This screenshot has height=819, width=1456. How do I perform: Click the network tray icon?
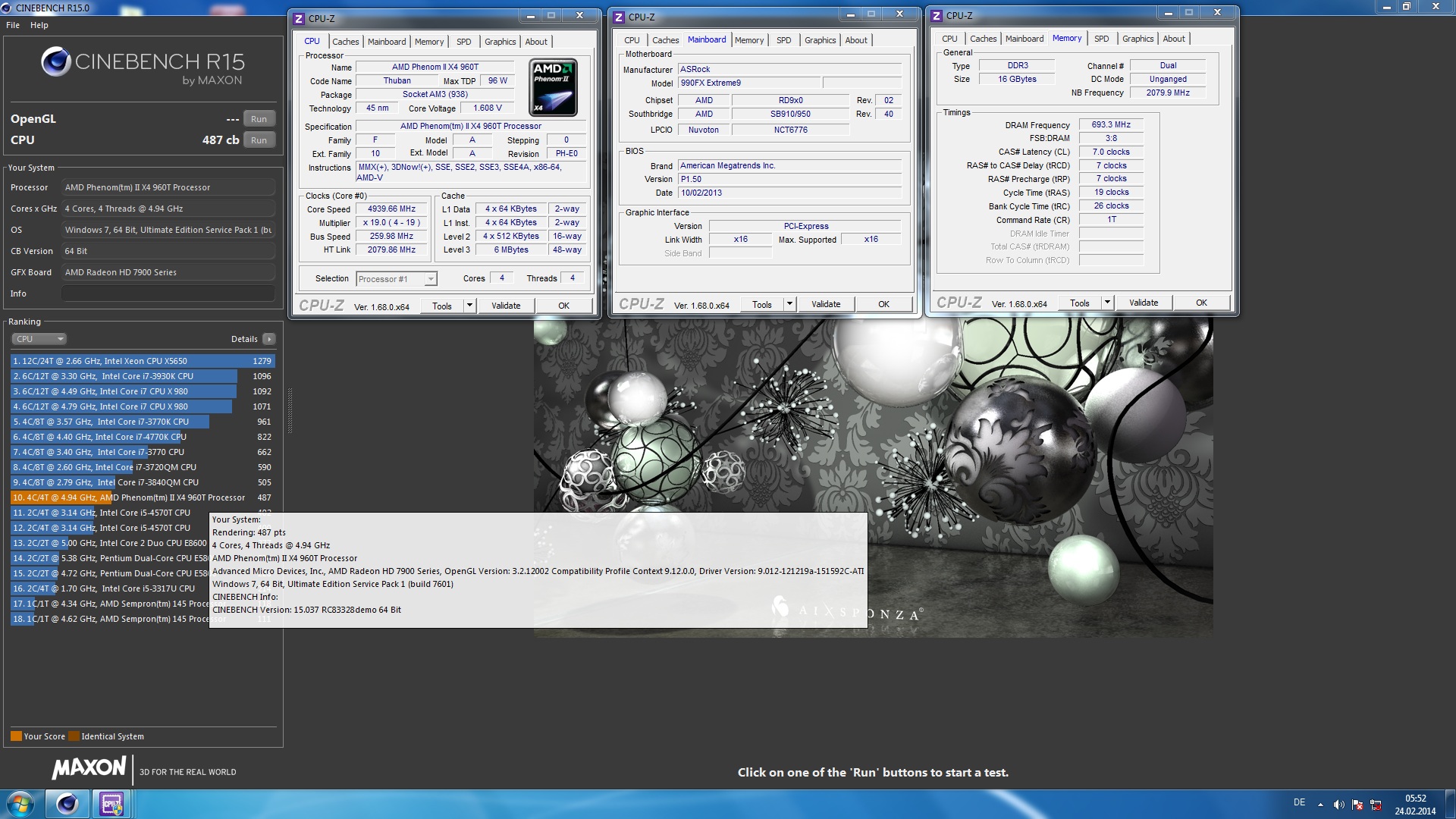coord(1376,805)
